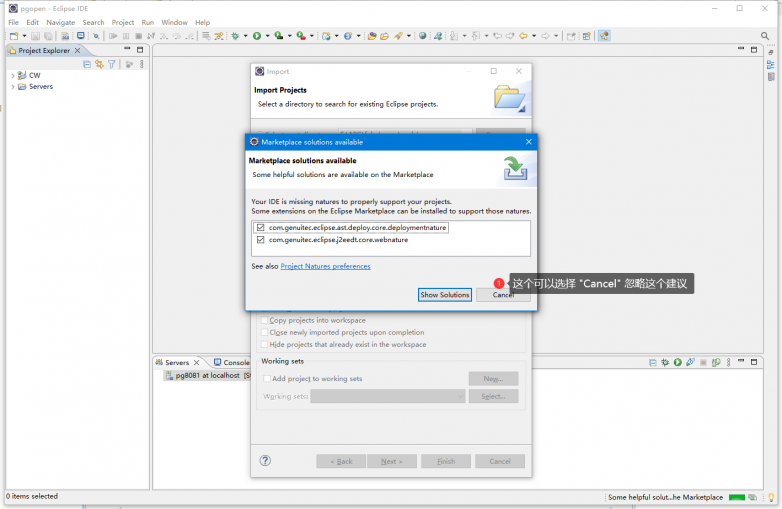Image resolution: width=782 pixels, height=509 pixels.
Task: Toggle Copy projects into workspace checkbox
Action: (x=265, y=320)
